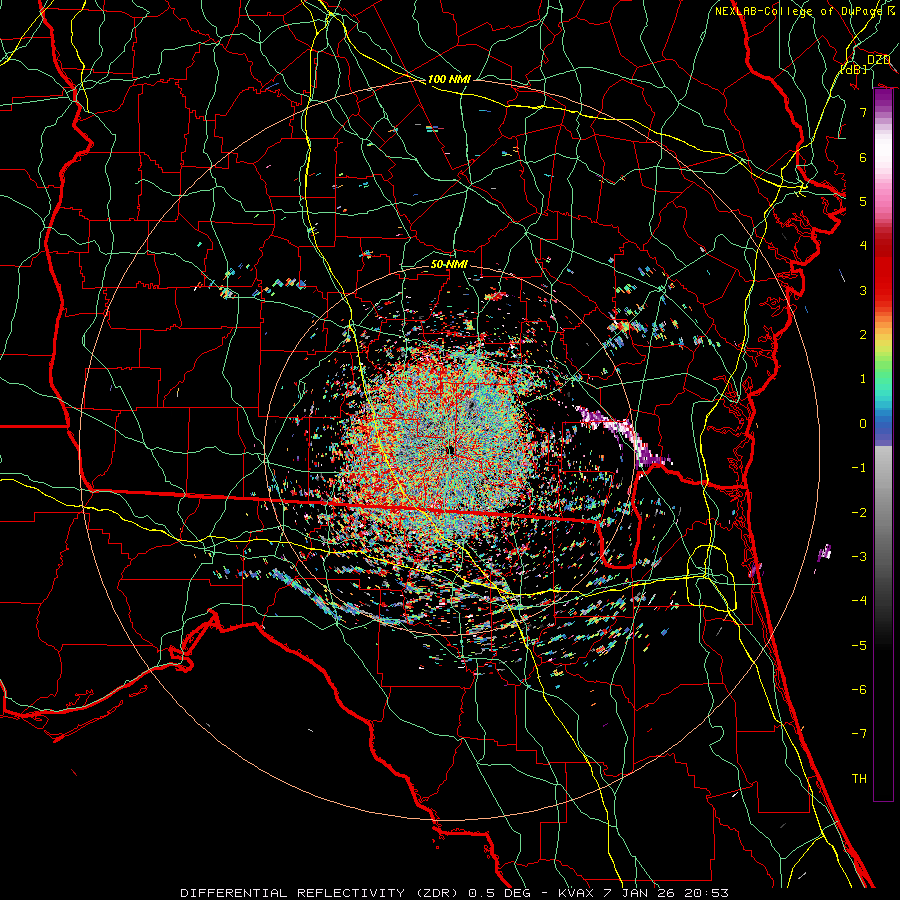Image resolution: width=900 pixels, height=900 pixels.
Task: Click the -6 value on color scale
Action: pyautogui.click(x=859, y=690)
